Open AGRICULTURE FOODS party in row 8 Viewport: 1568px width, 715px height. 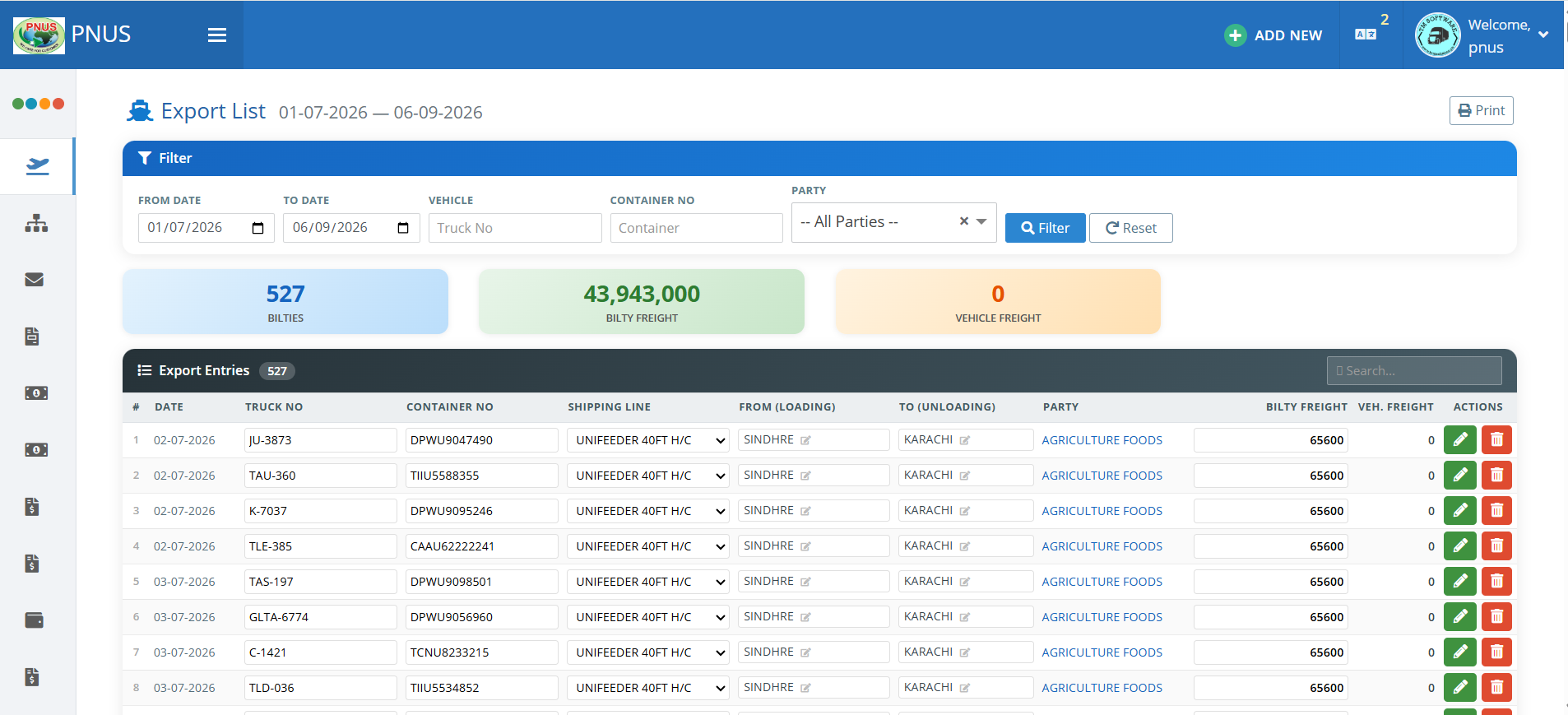pos(1102,688)
